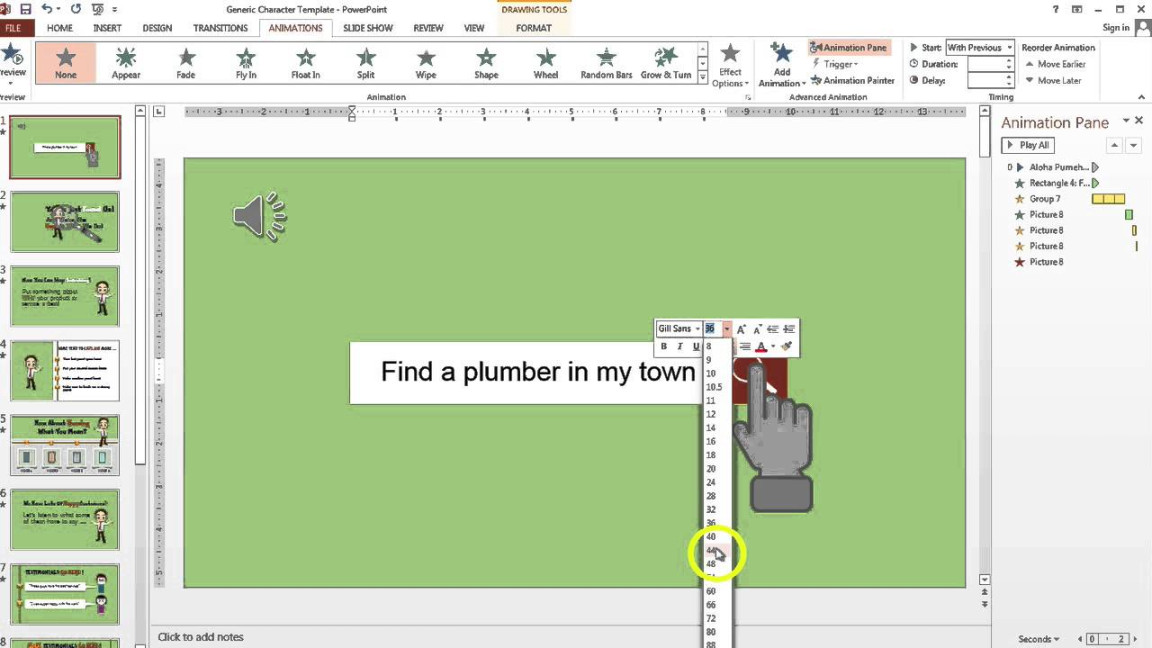Apply the Fade animation effect
The image size is (1152, 648).
[186, 62]
